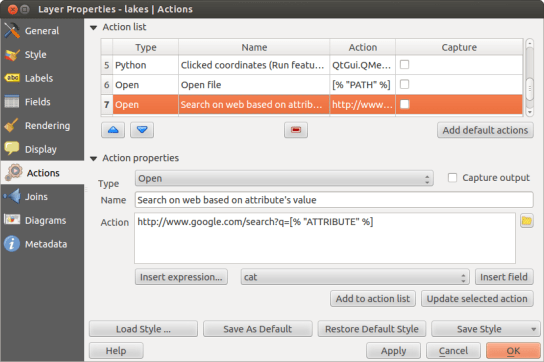This screenshot has width=544, height=362.
Task: Click the Name column header
Action: [x=254, y=47]
